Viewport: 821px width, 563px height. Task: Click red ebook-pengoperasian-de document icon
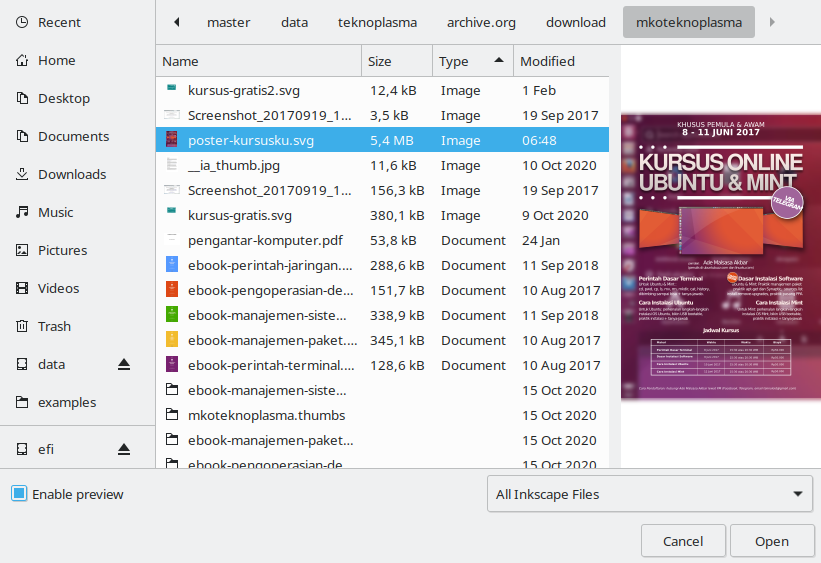pyautogui.click(x=172, y=290)
